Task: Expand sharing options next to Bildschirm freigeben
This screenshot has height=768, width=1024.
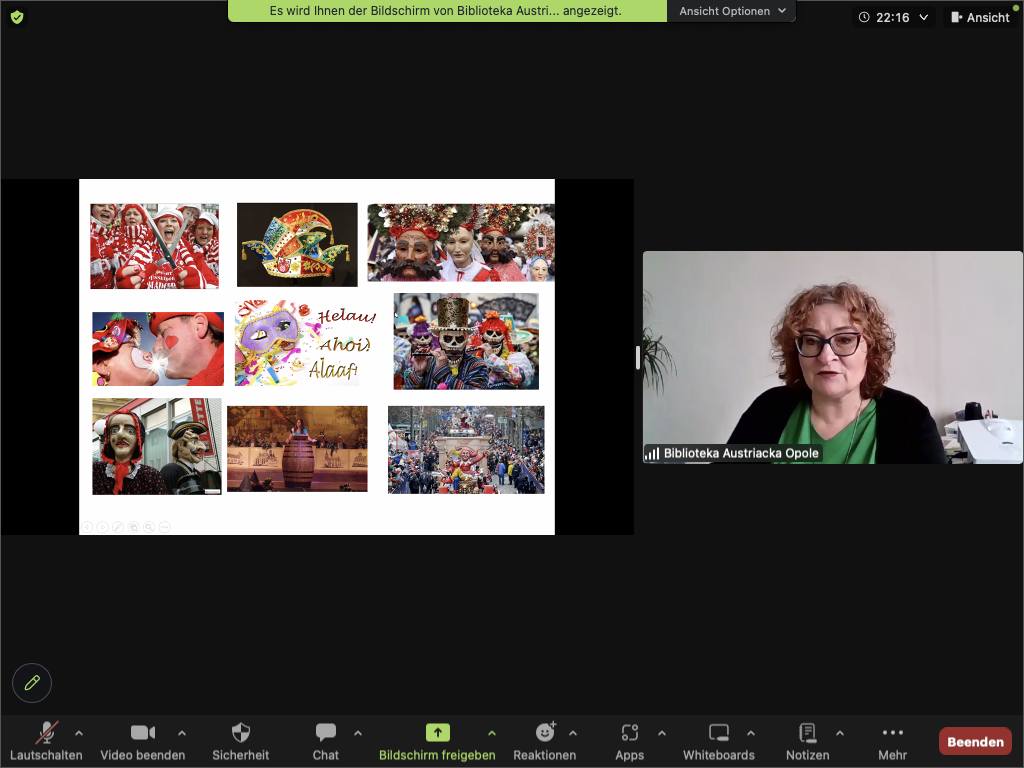Action: (494, 733)
